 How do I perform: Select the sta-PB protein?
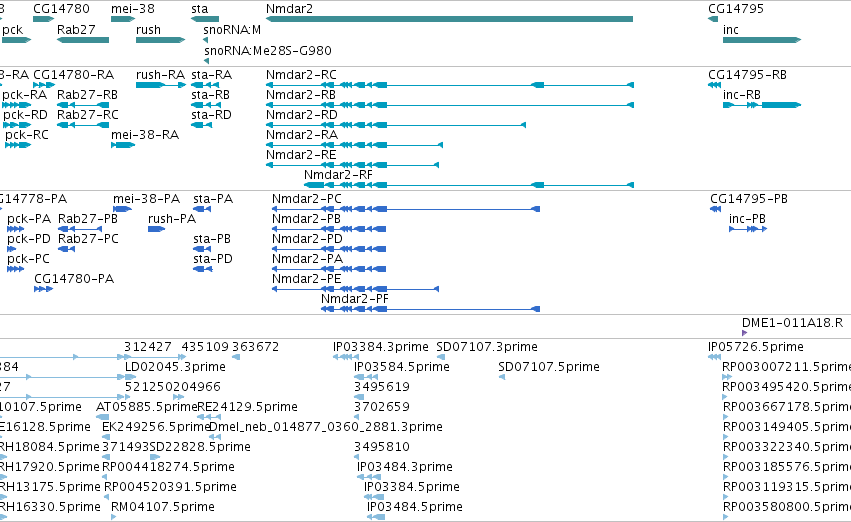point(202,249)
